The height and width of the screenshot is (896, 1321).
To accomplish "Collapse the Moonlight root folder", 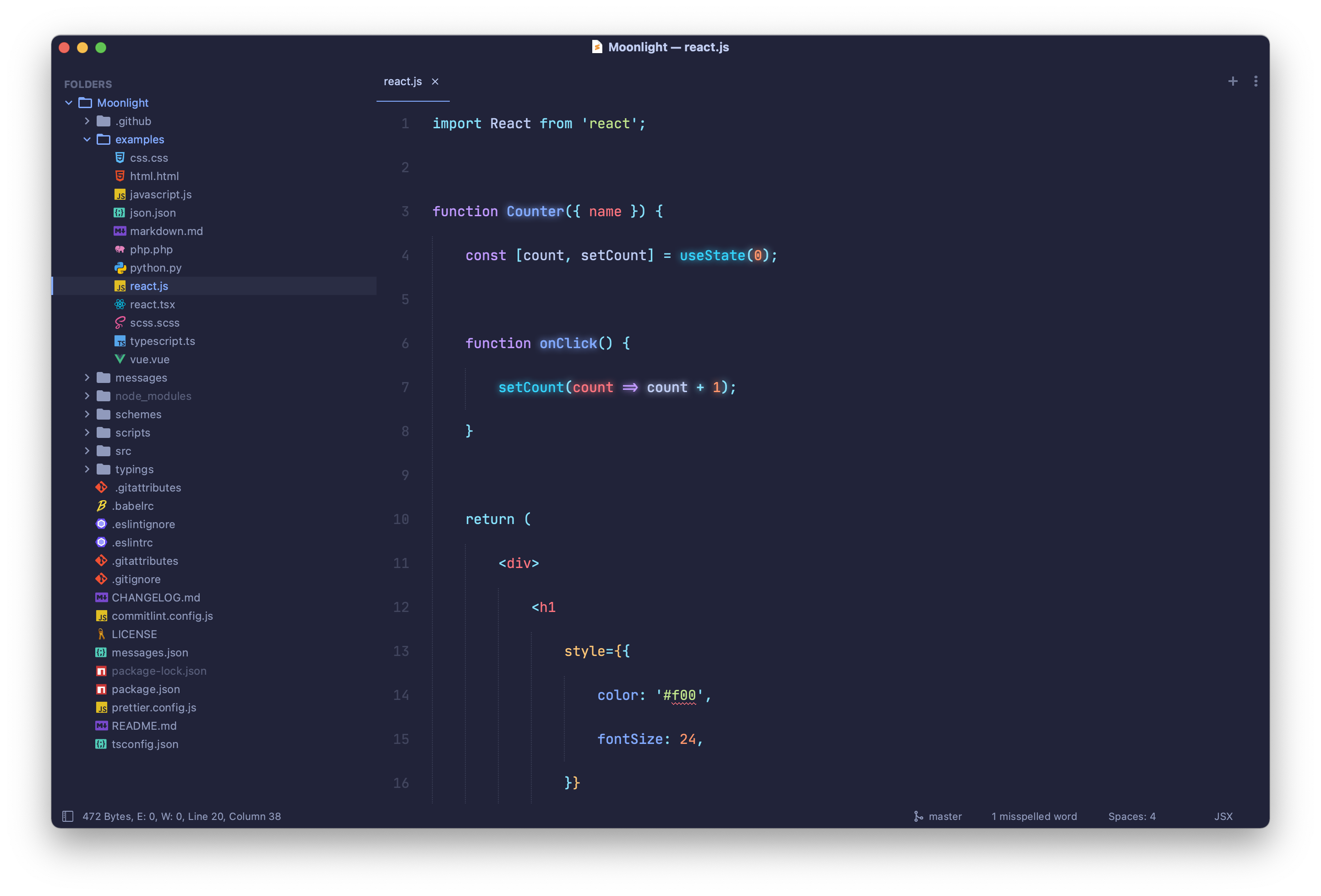I will pos(69,103).
